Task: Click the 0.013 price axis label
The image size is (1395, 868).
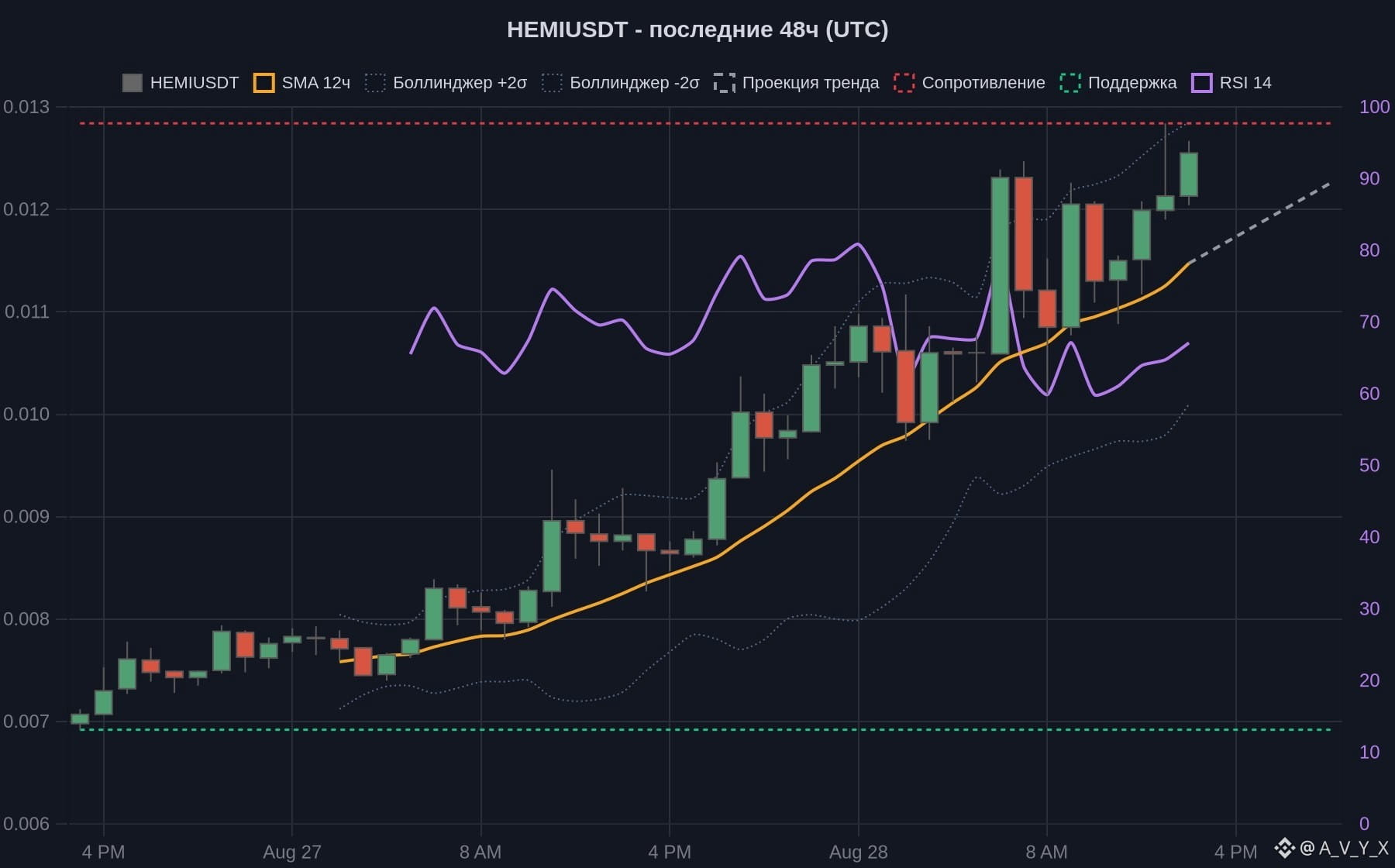Action: (26, 107)
